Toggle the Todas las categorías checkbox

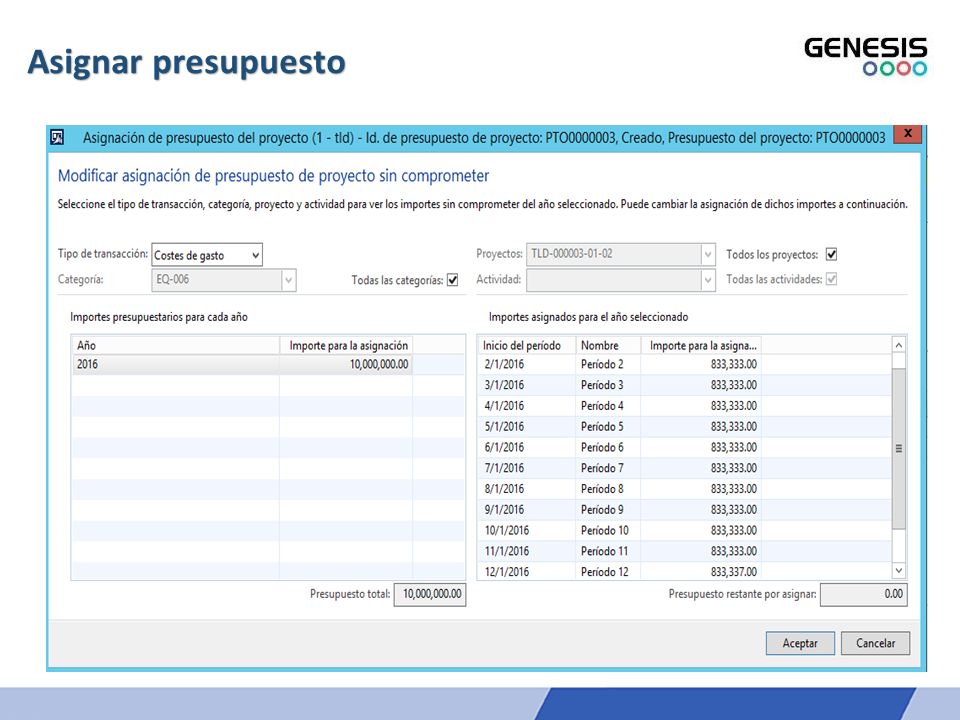click(x=452, y=280)
